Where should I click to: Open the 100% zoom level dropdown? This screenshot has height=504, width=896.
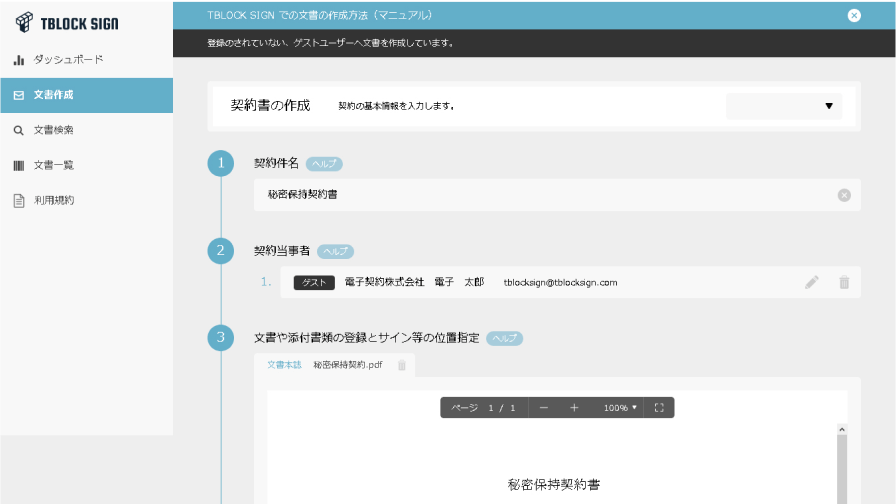coord(620,408)
